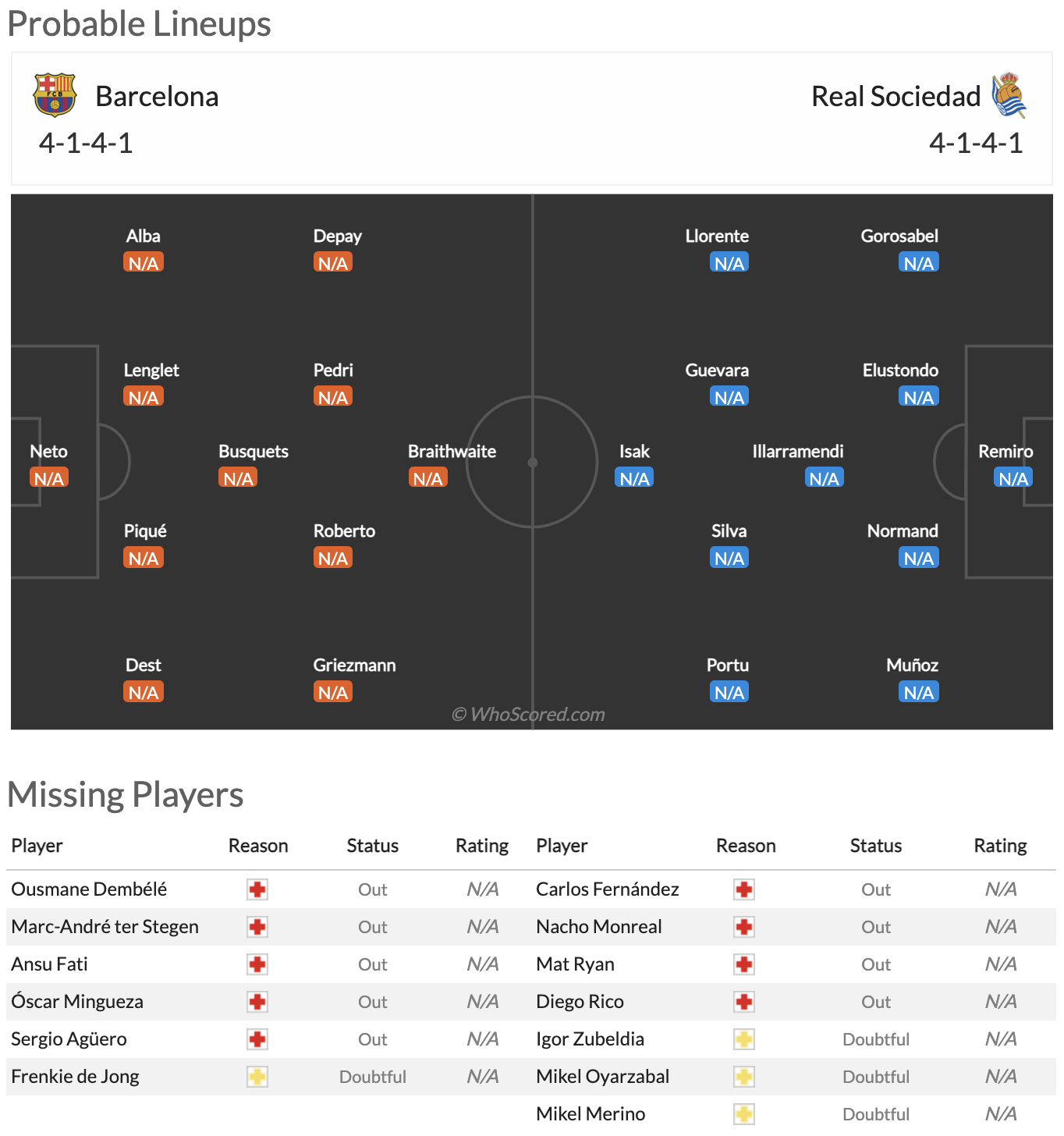Click Carlos Fernández's red injury icon

[744, 889]
